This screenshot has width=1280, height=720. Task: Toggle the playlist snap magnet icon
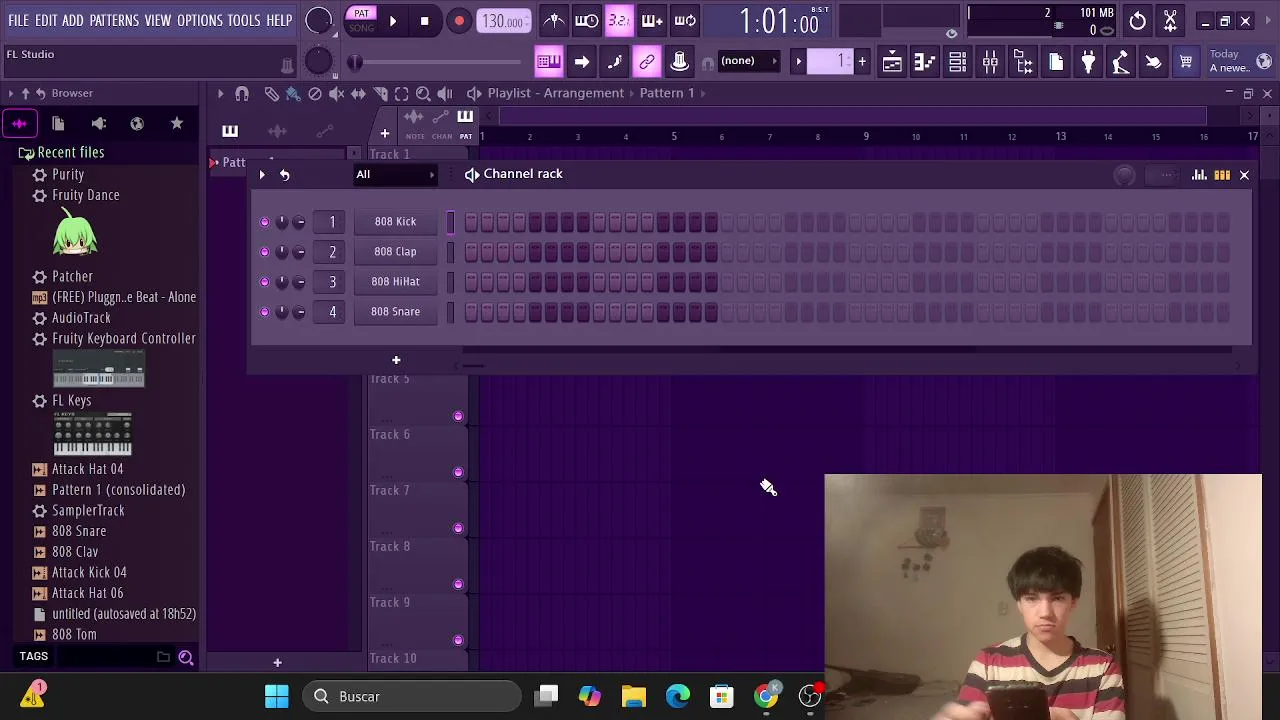[242, 93]
